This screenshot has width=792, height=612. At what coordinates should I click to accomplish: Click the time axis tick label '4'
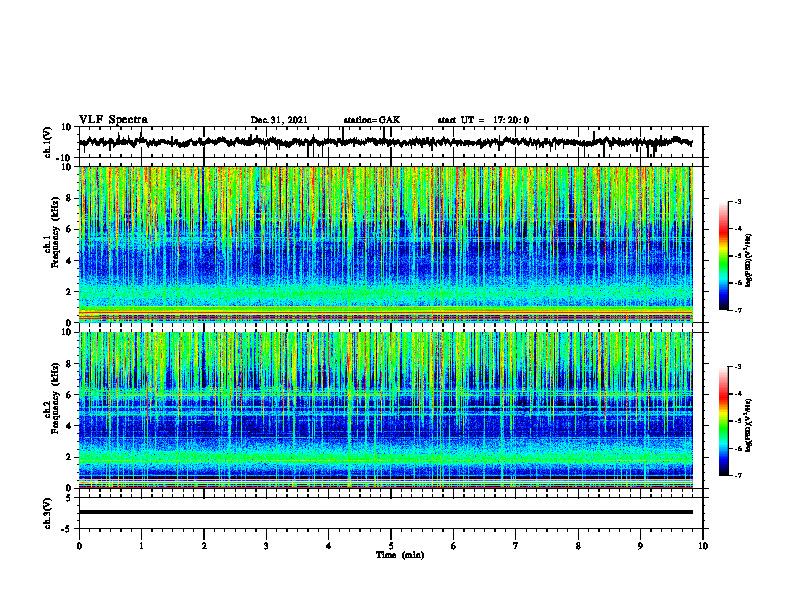[x=329, y=546]
